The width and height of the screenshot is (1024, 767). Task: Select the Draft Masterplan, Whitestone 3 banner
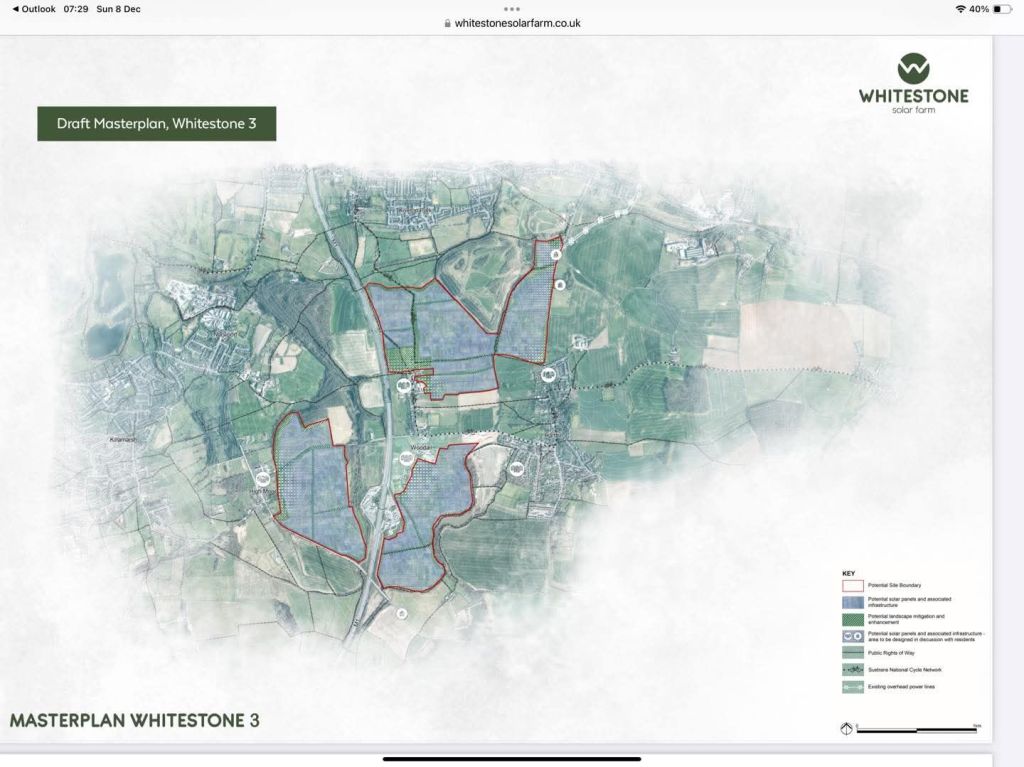[156, 124]
